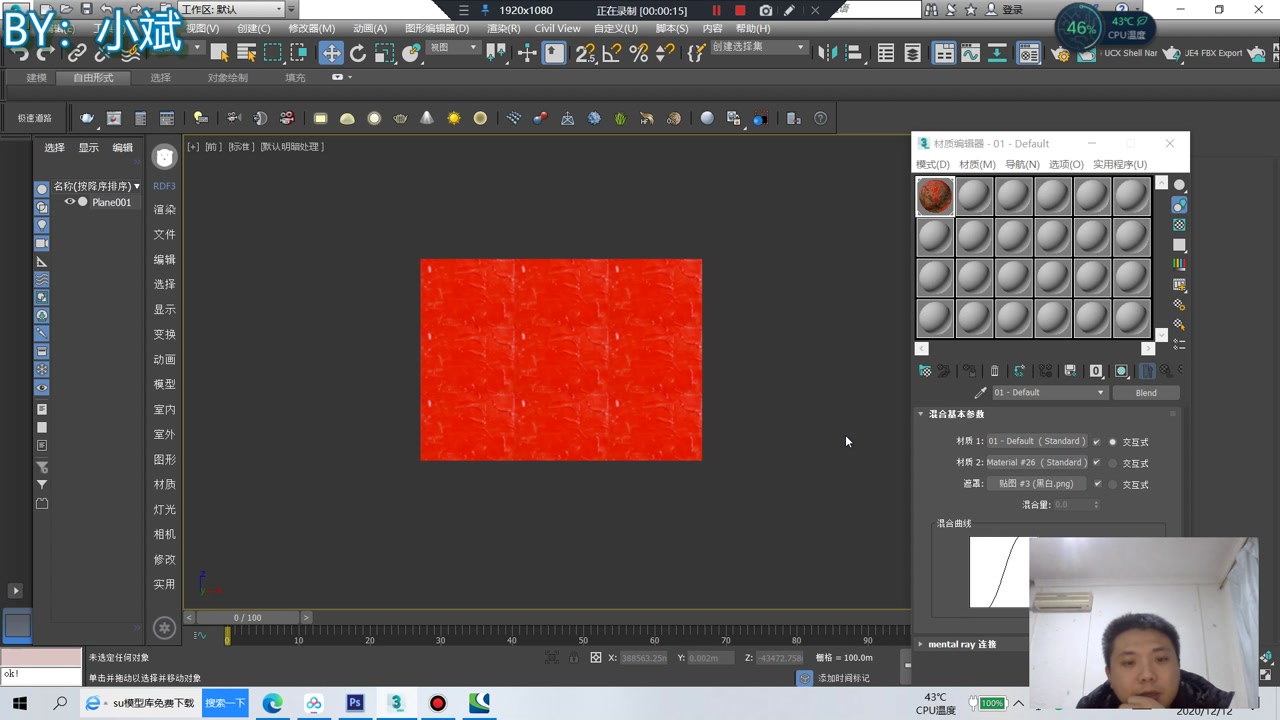This screenshot has width=1280, height=720.
Task: Open the Curve Editor icon
Action: tap(970, 53)
